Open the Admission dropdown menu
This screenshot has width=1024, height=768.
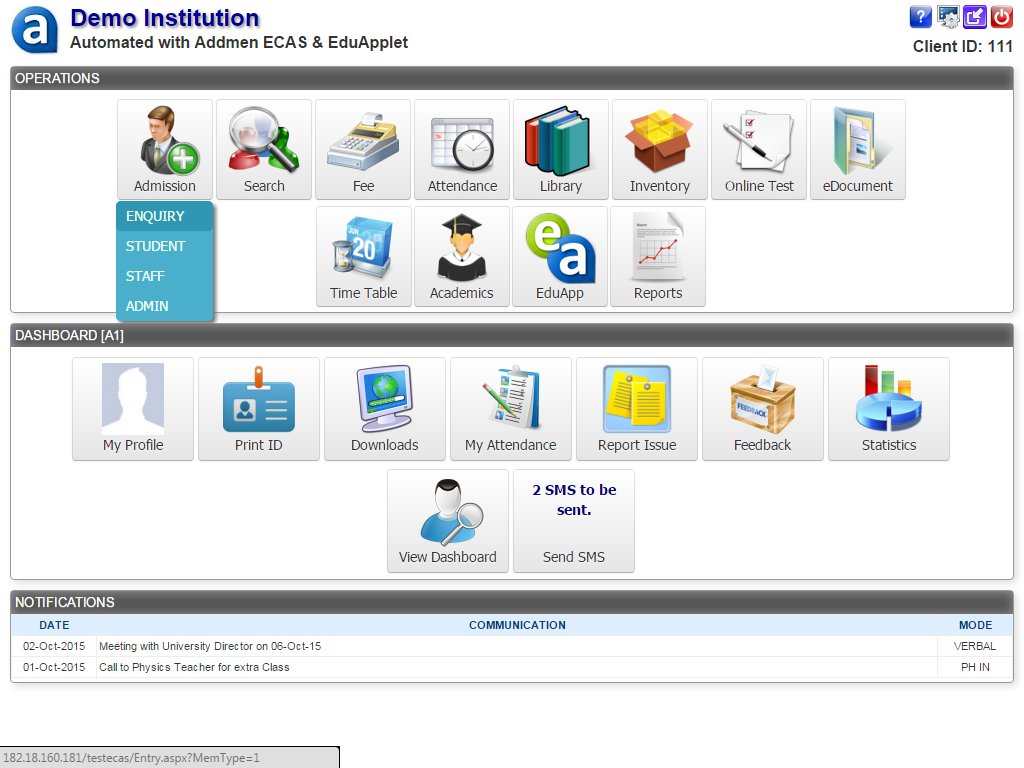164,148
